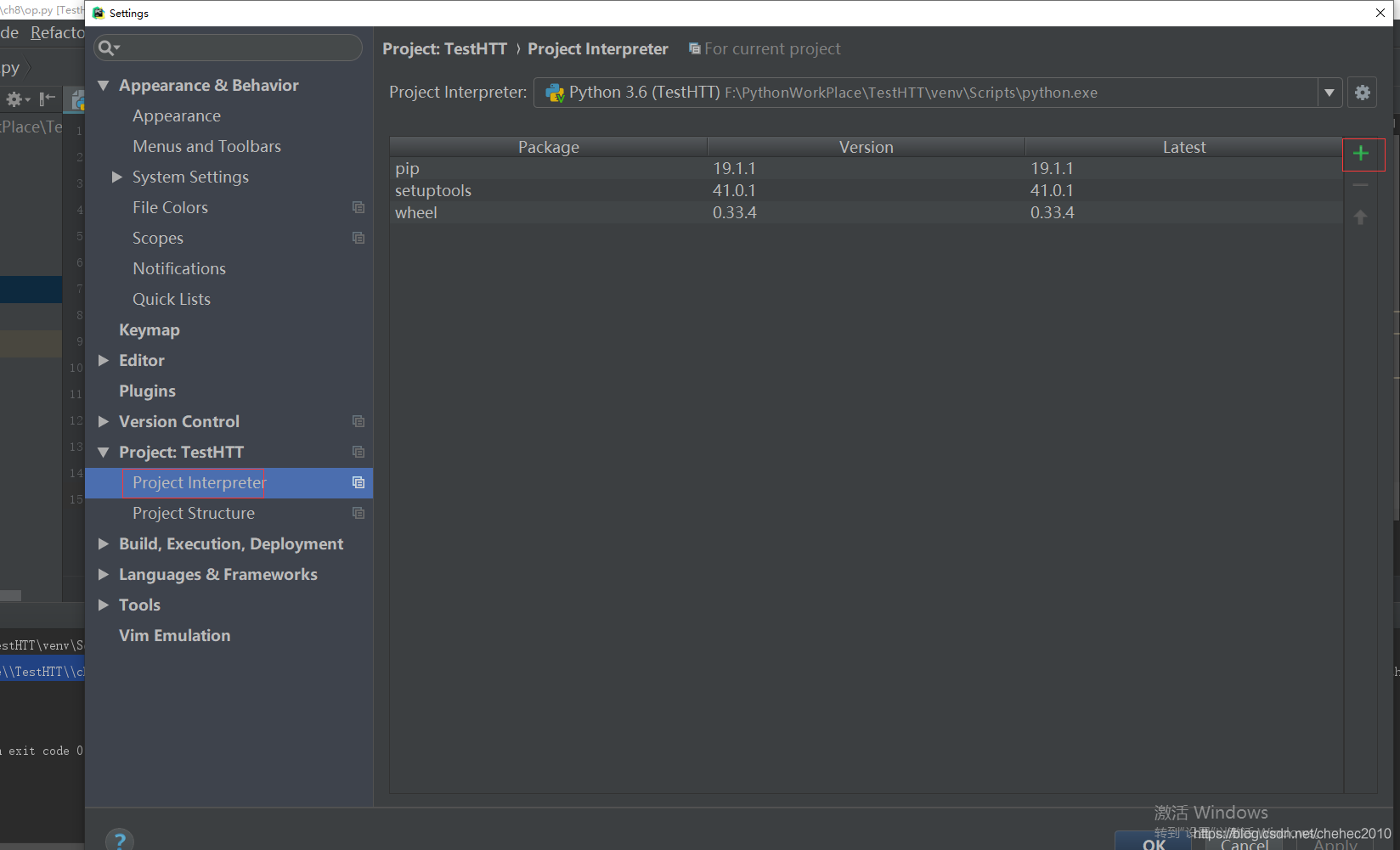
Task: Click the green plus install package icon
Action: tap(1361, 154)
